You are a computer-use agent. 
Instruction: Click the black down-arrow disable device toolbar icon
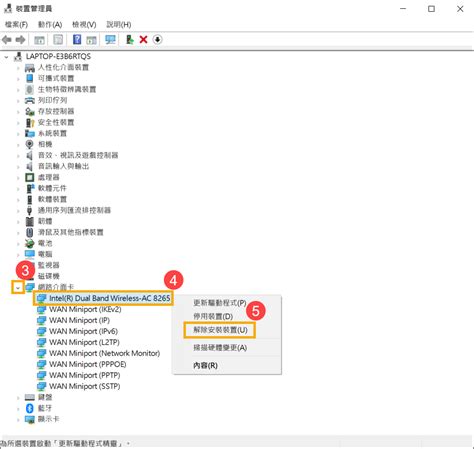click(157, 40)
